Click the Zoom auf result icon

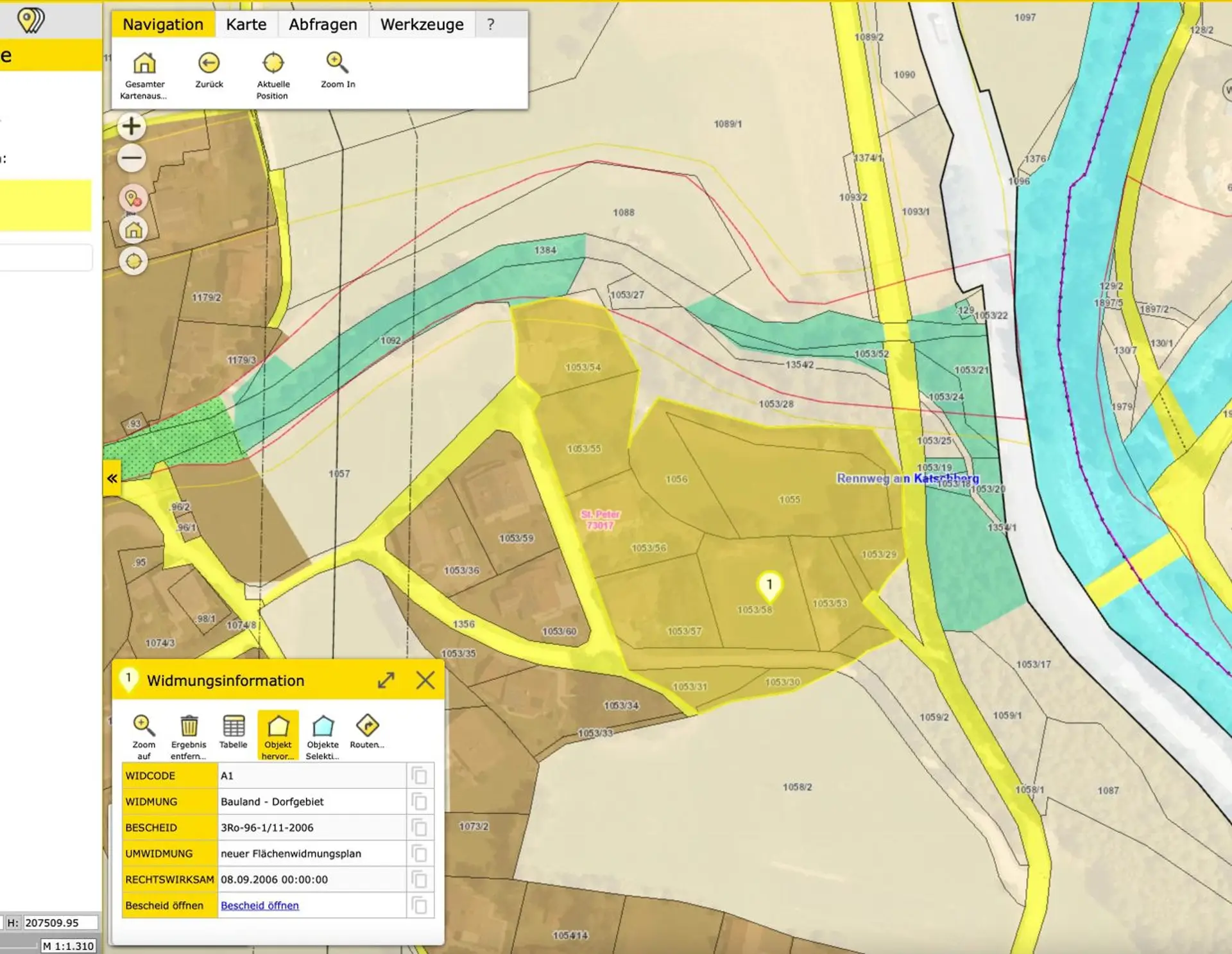point(144,726)
